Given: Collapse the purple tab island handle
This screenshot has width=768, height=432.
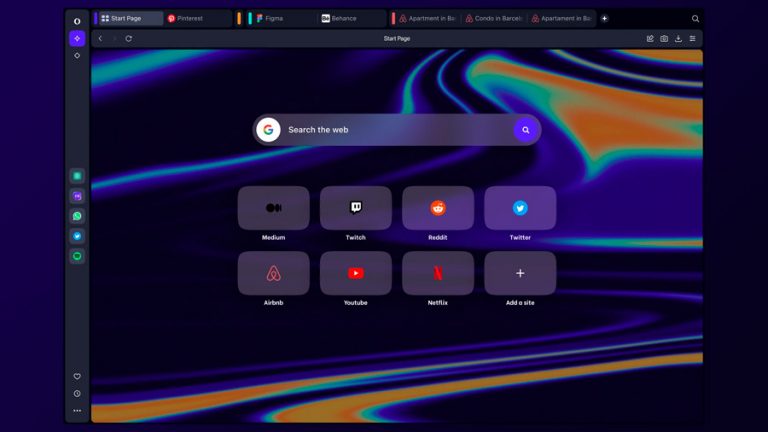Looking at the screenshot, I should [x=96, y=19].
